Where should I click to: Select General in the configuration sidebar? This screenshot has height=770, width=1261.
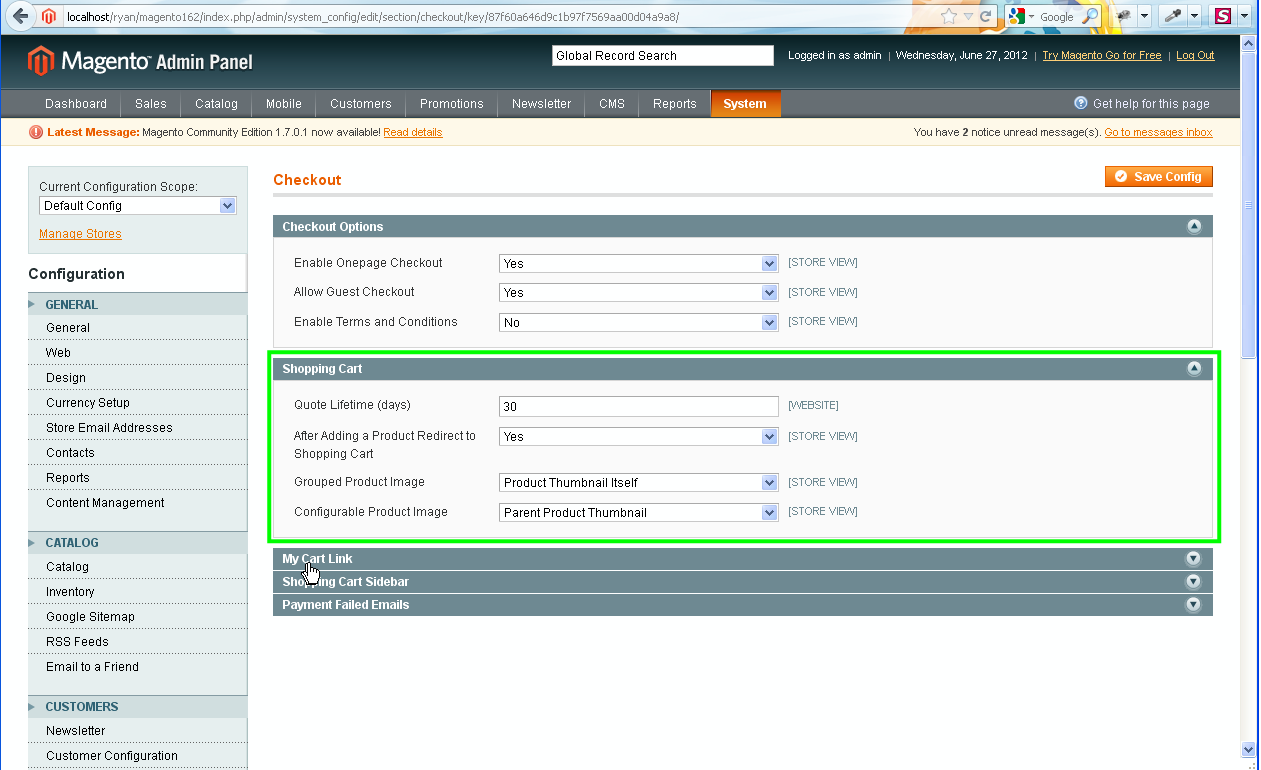click(x=68, y=328)
